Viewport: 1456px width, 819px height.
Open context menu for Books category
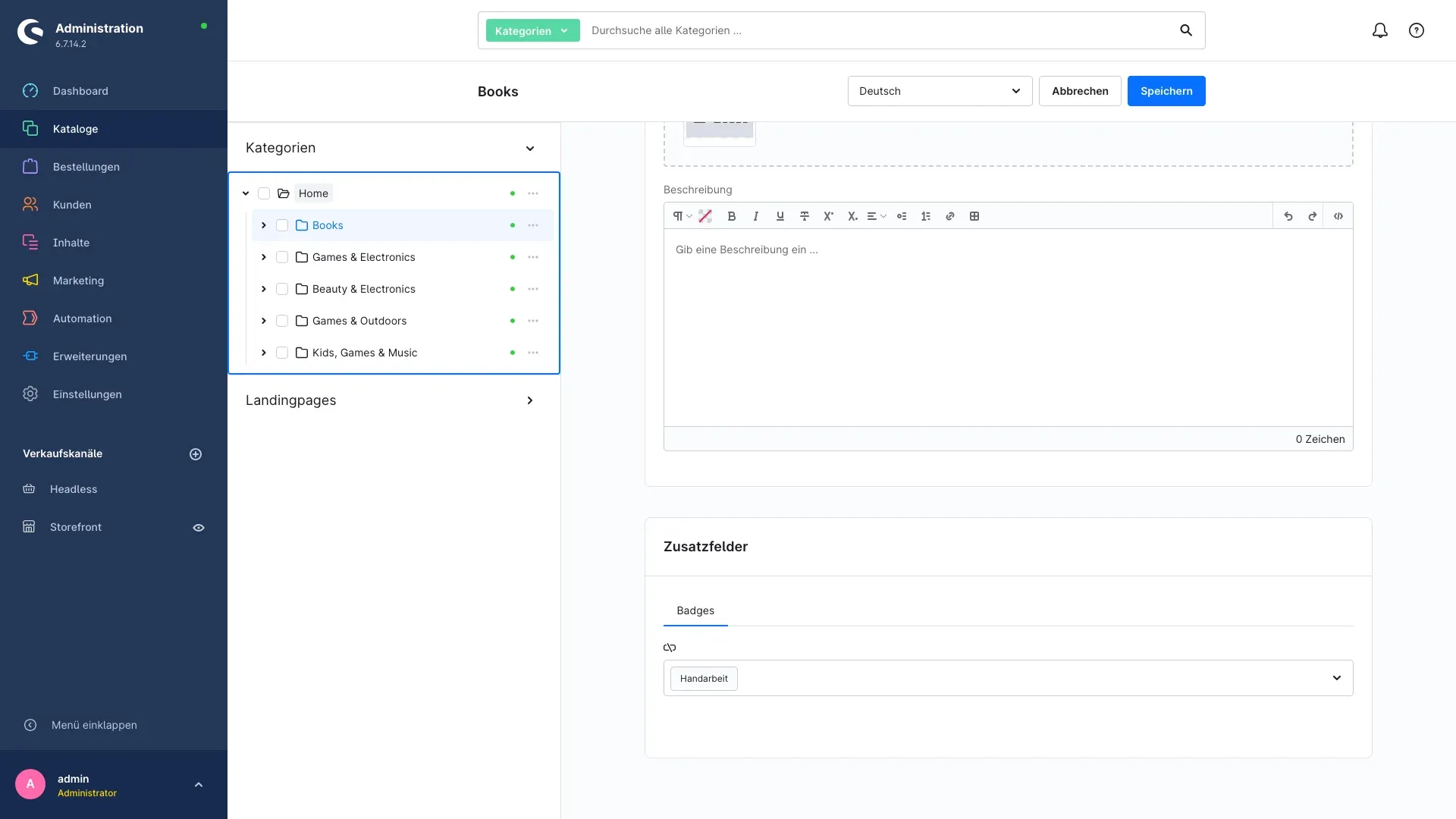coord(533,225)
